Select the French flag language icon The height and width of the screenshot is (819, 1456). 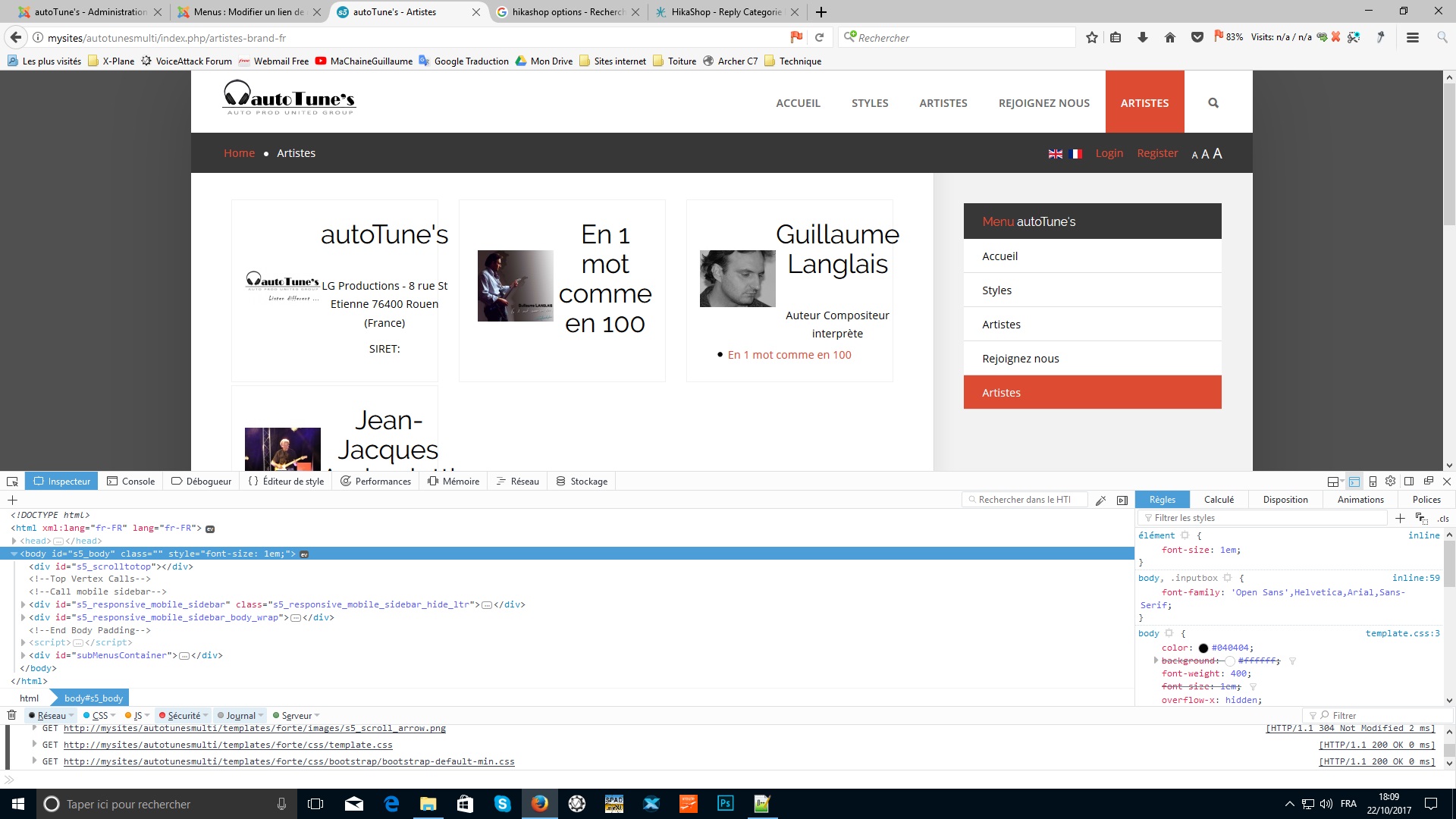point(1075,154)
